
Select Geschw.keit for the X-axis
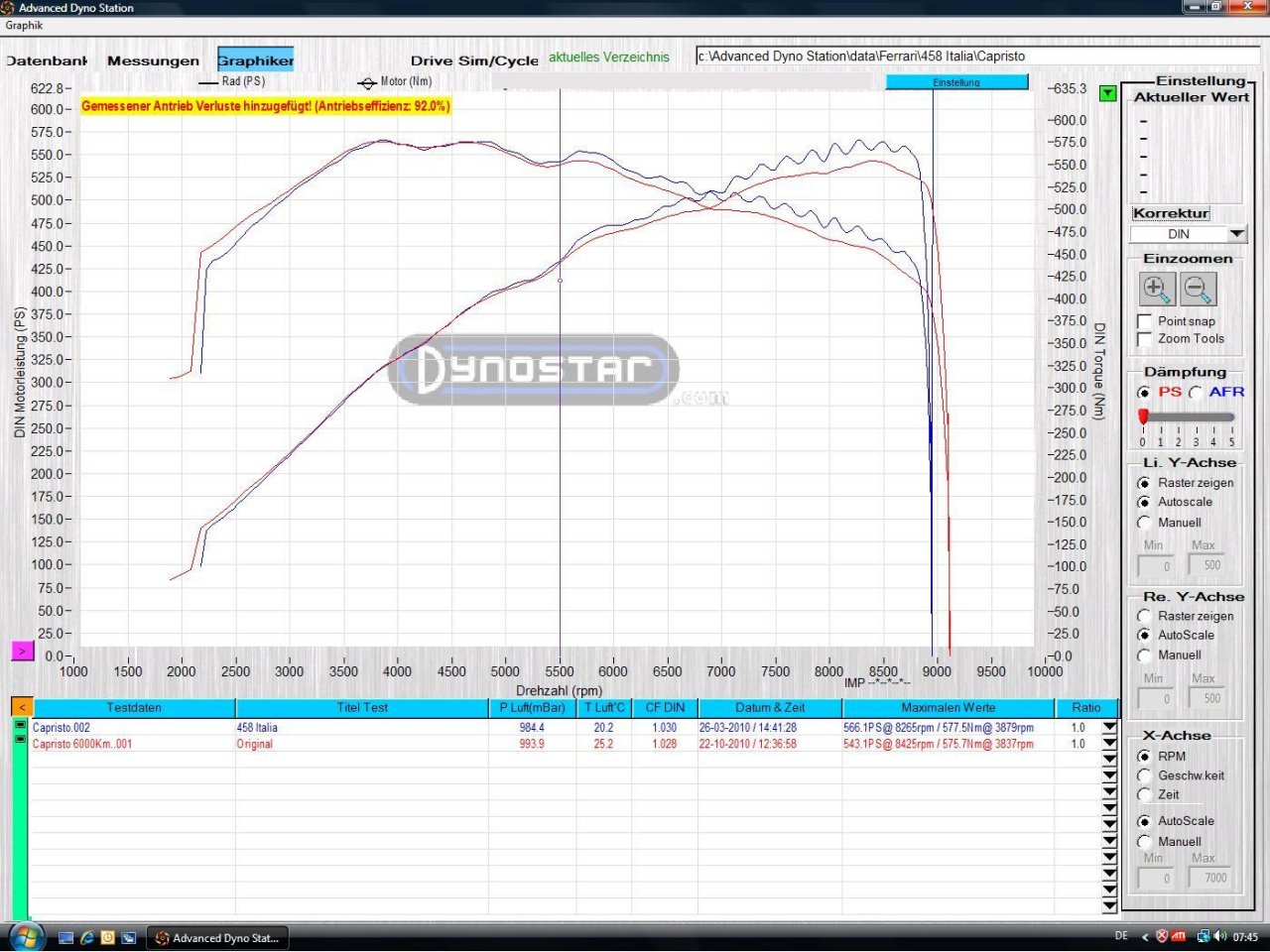pos(1144,775)
